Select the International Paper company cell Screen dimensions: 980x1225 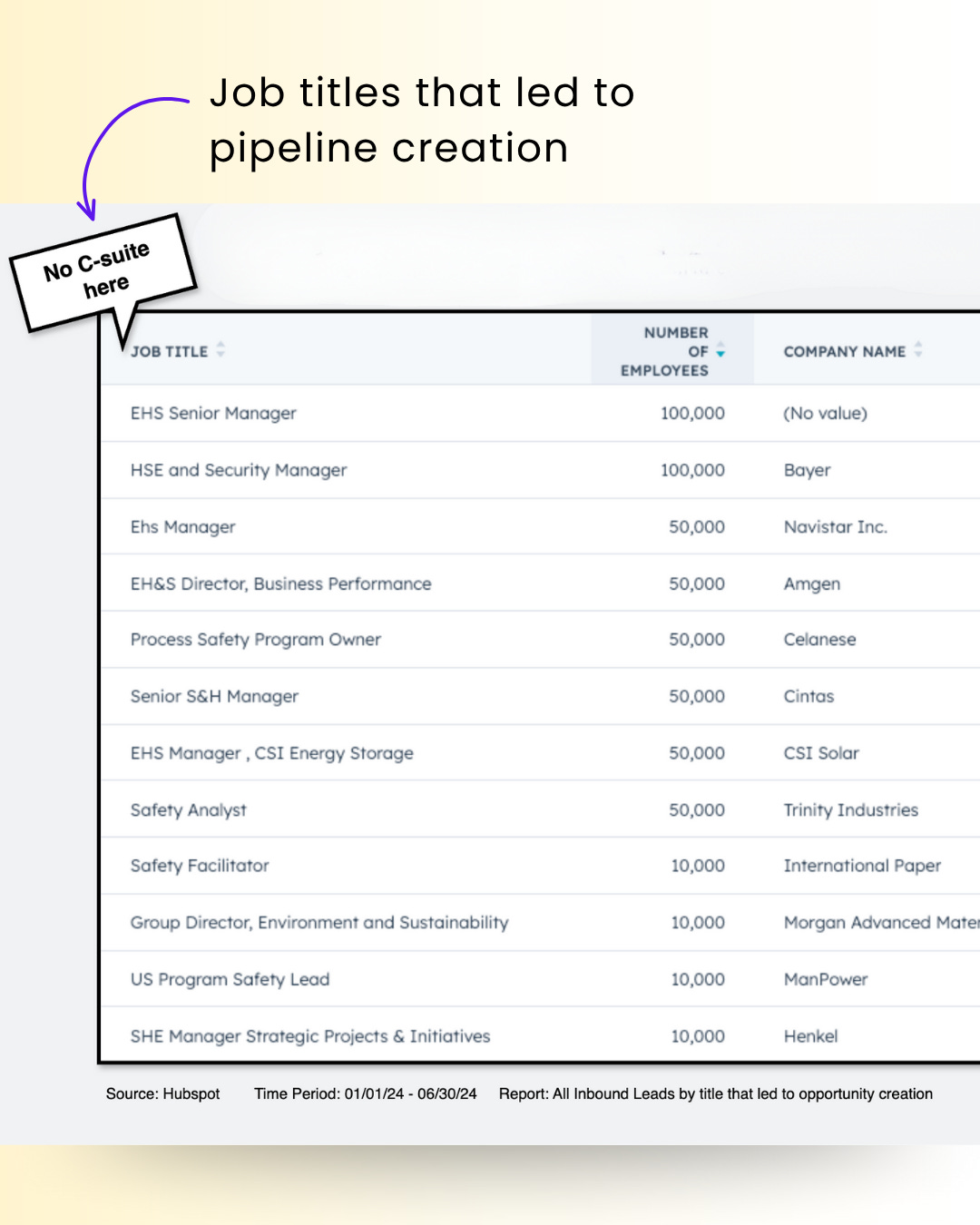[x=863, y=866]
